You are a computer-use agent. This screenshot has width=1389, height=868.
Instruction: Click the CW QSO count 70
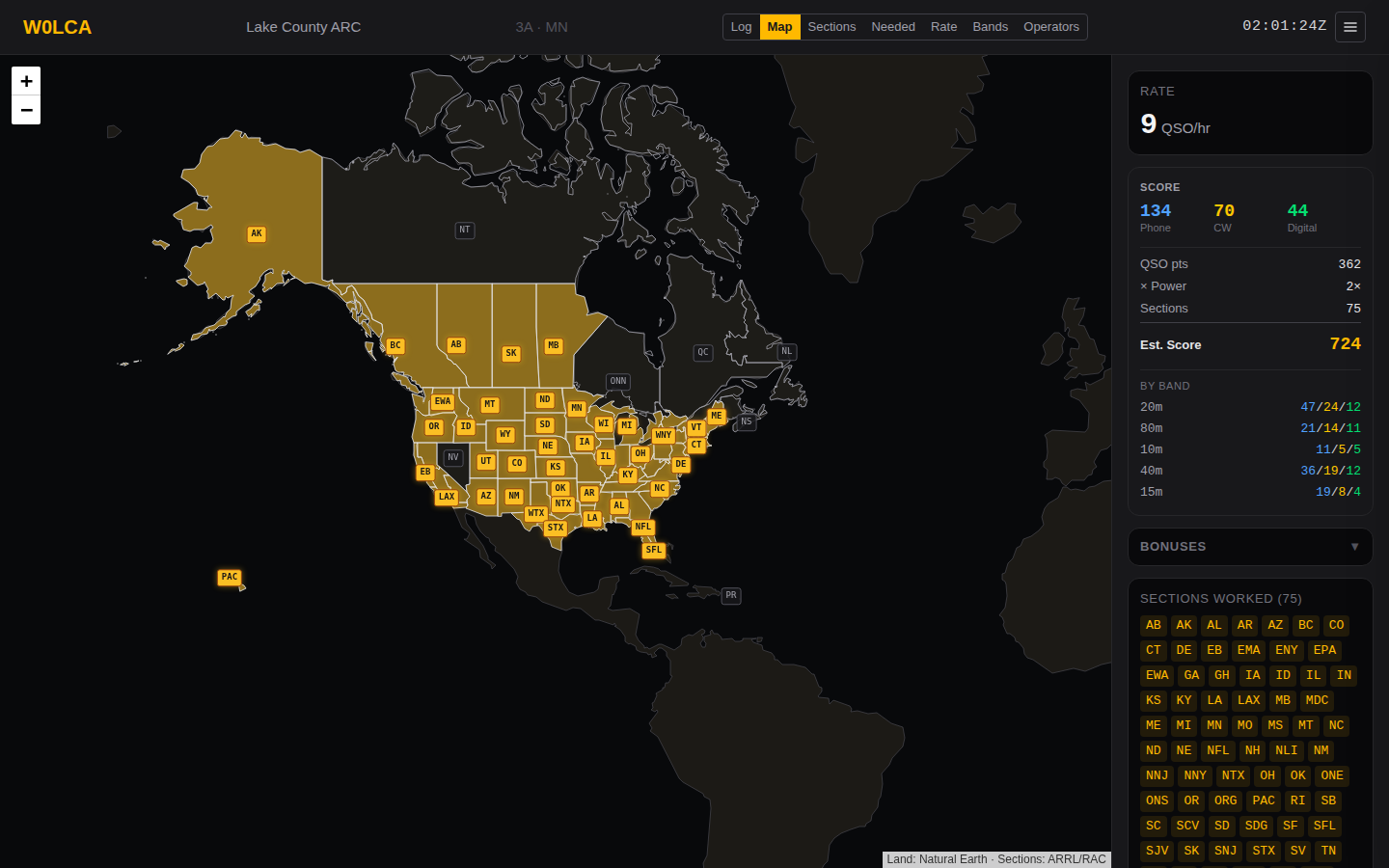[x=1224, y=210]
